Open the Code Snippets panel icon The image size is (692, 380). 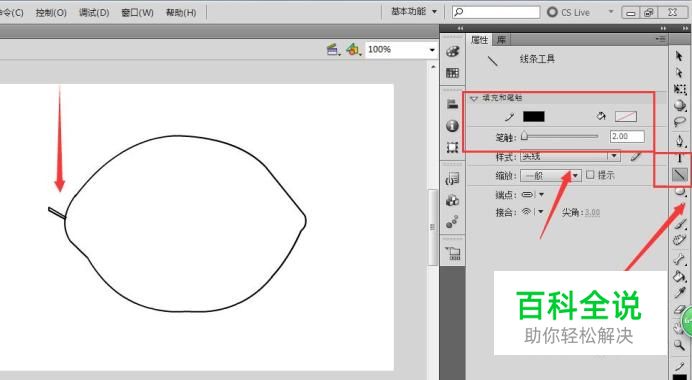pos(452,179)
